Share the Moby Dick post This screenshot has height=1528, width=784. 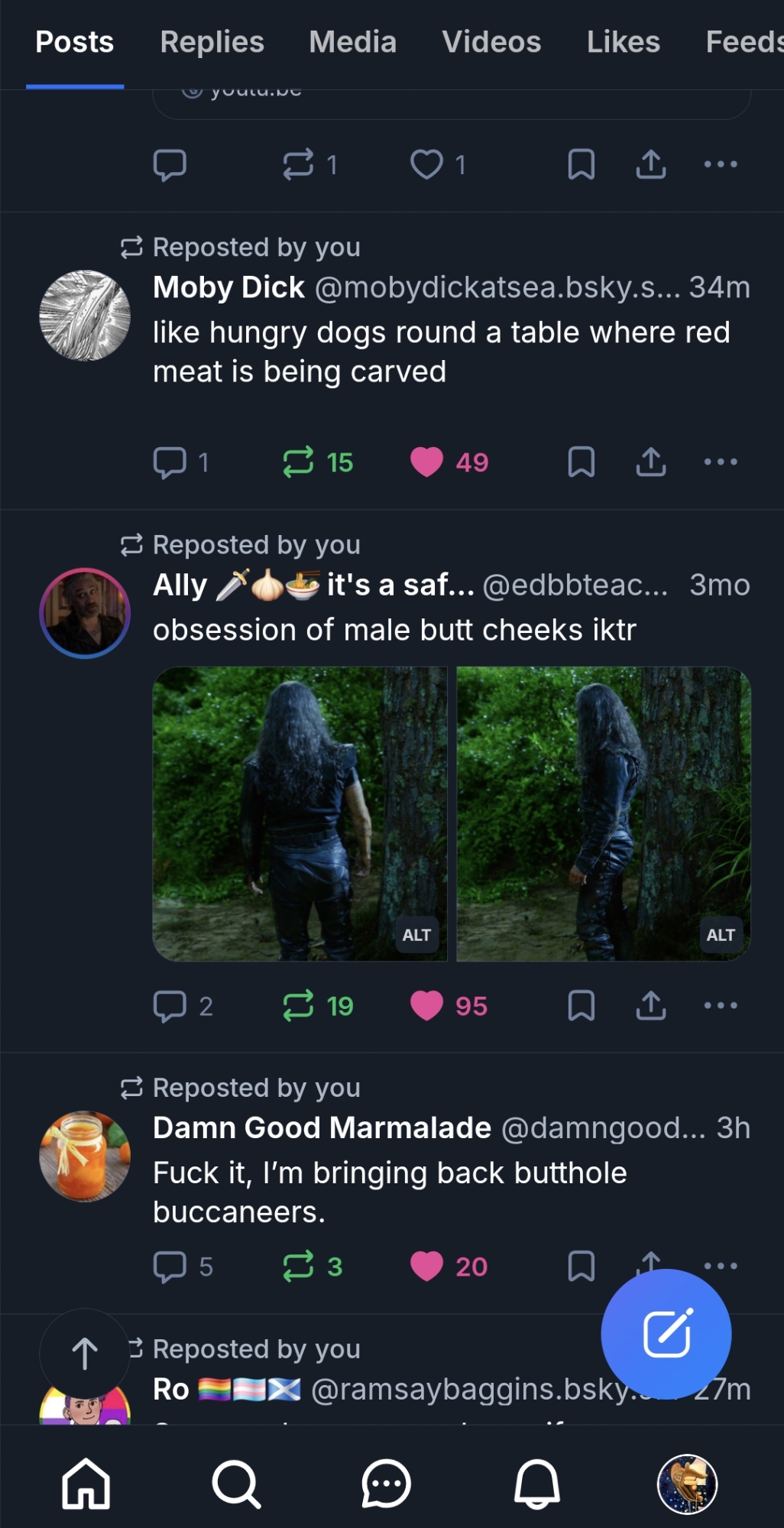pyautogui.click(x=650, y=462)
